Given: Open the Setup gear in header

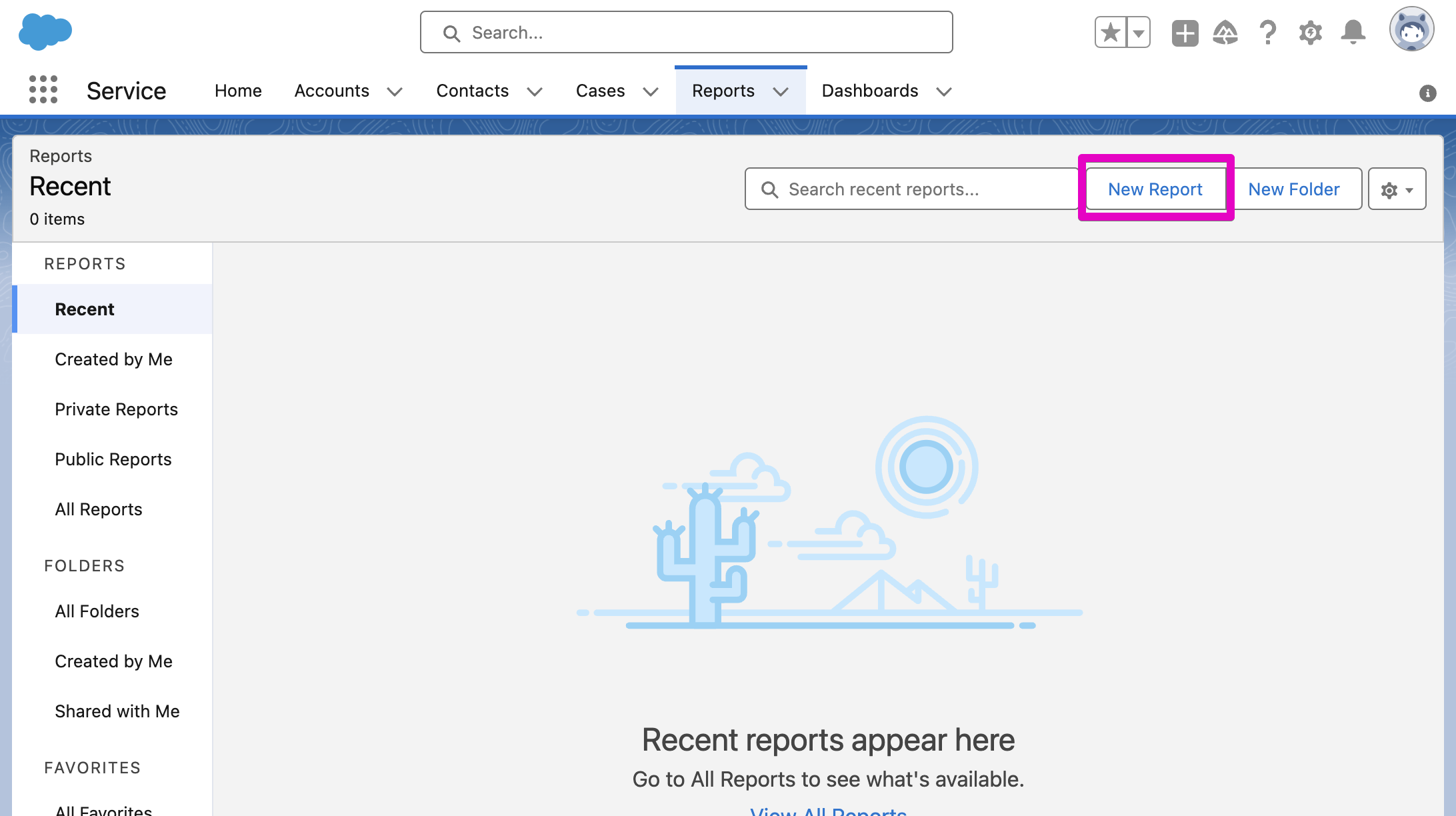Looking at the screenshot, I should (x=1310, y=32).
